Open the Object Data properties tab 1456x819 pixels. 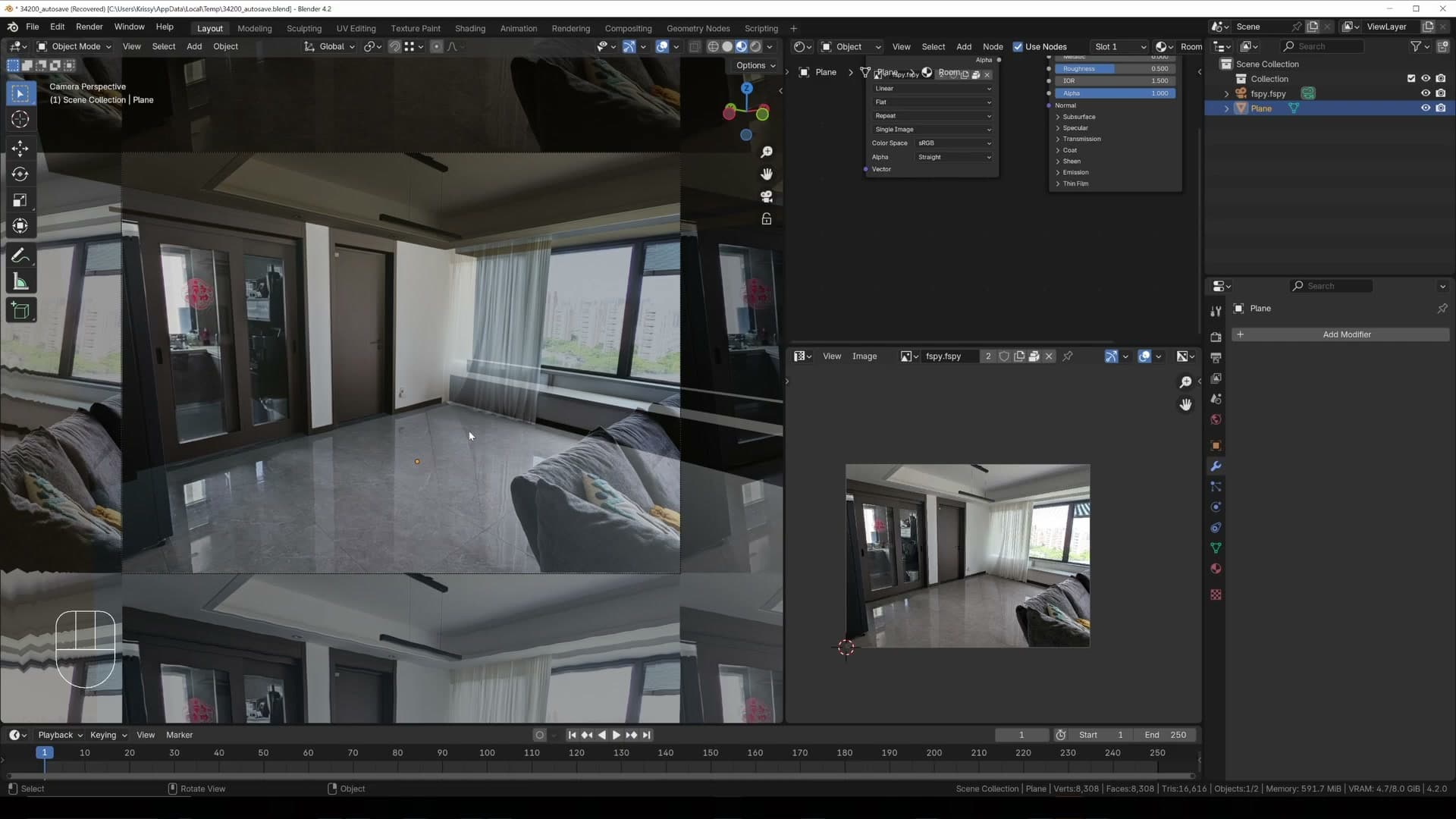pos(1216,548)
